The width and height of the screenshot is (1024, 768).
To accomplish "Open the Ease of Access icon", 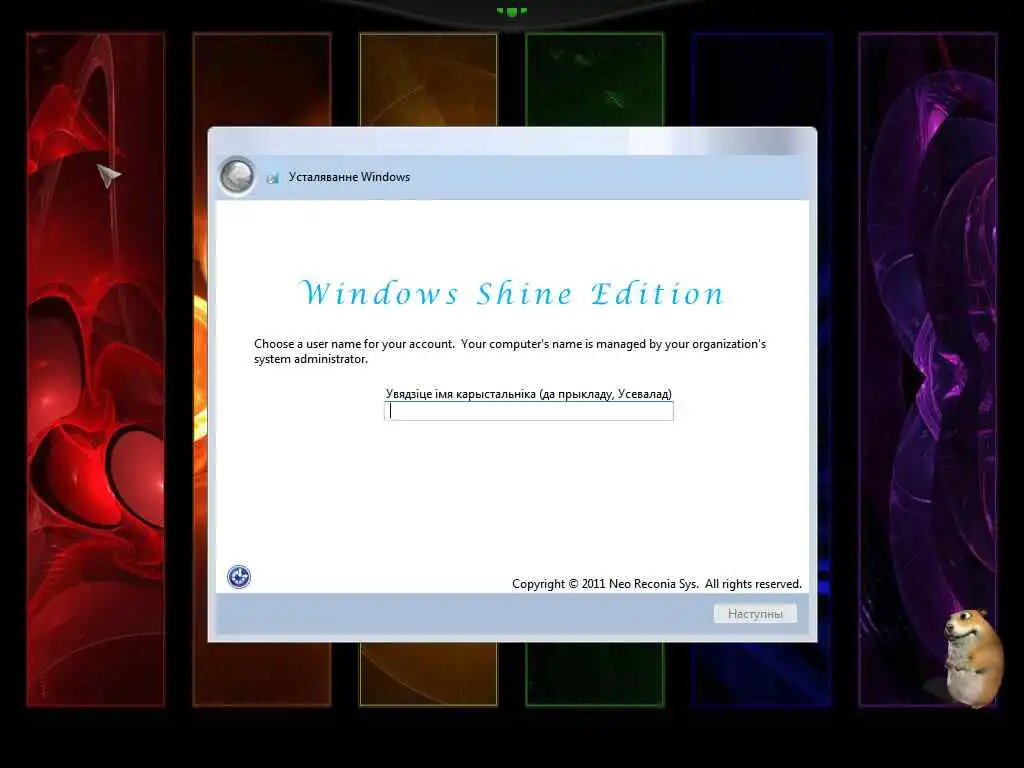I will pos(239,577).
